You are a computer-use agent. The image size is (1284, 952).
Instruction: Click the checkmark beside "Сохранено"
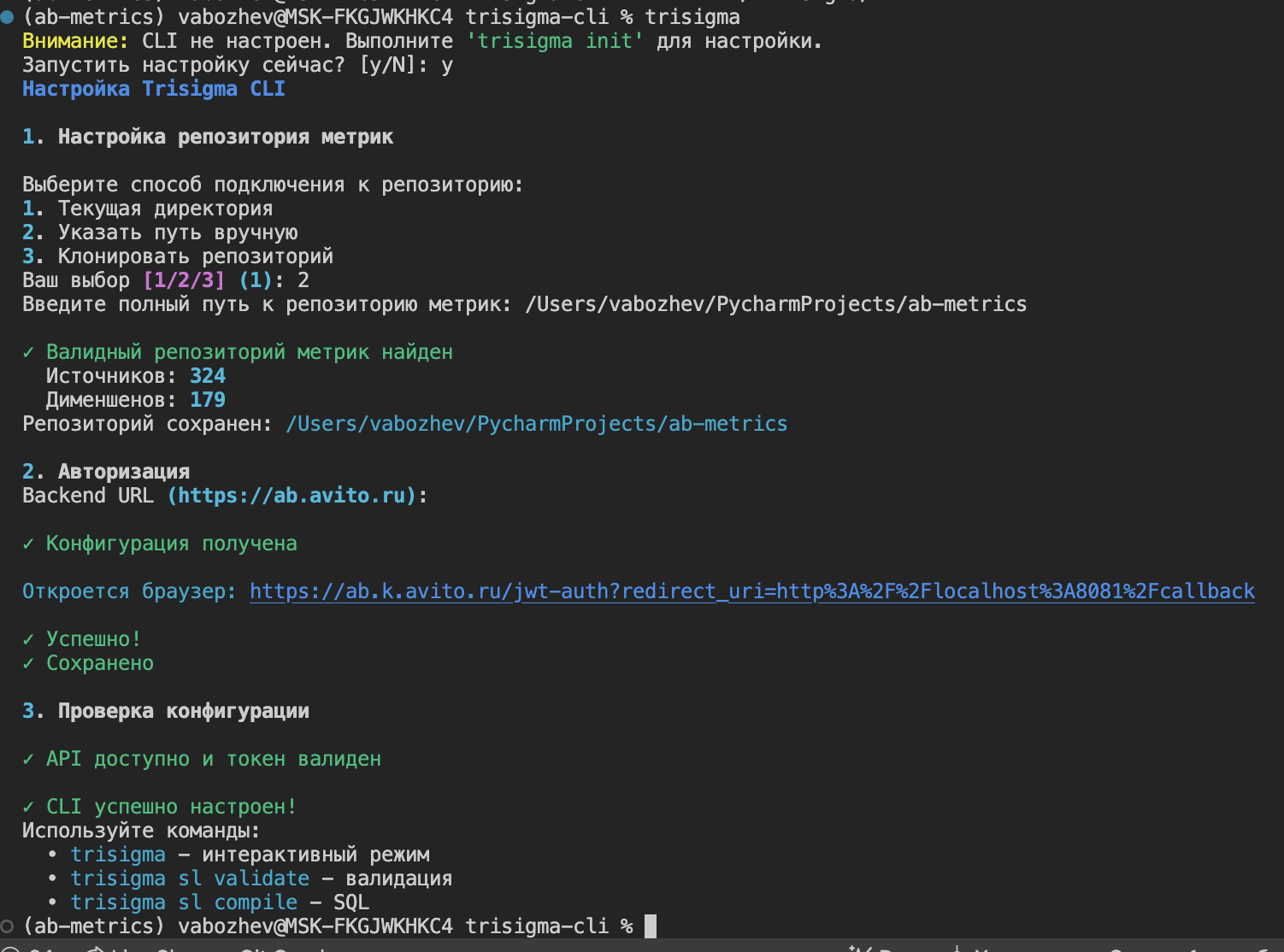[27, 662]
